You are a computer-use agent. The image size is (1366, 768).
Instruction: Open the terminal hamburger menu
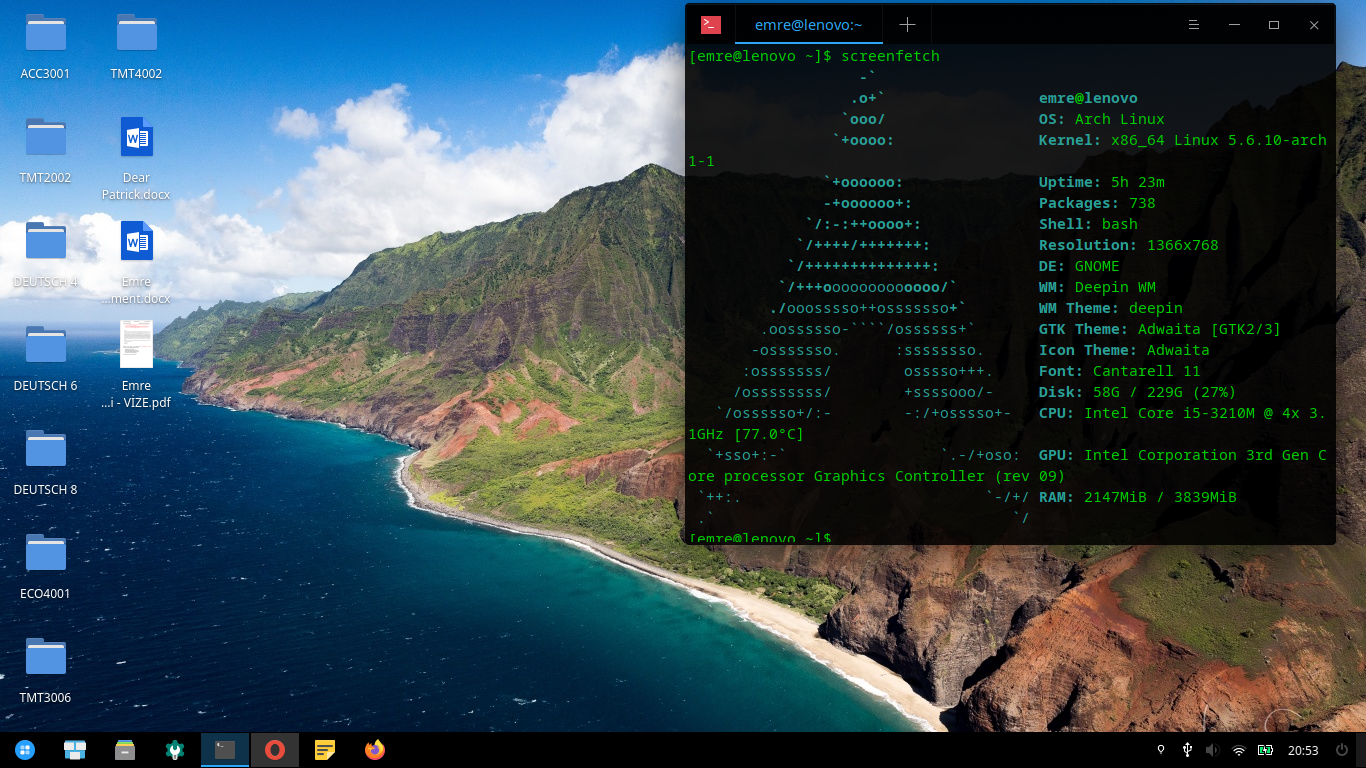tap(1194, 25)
